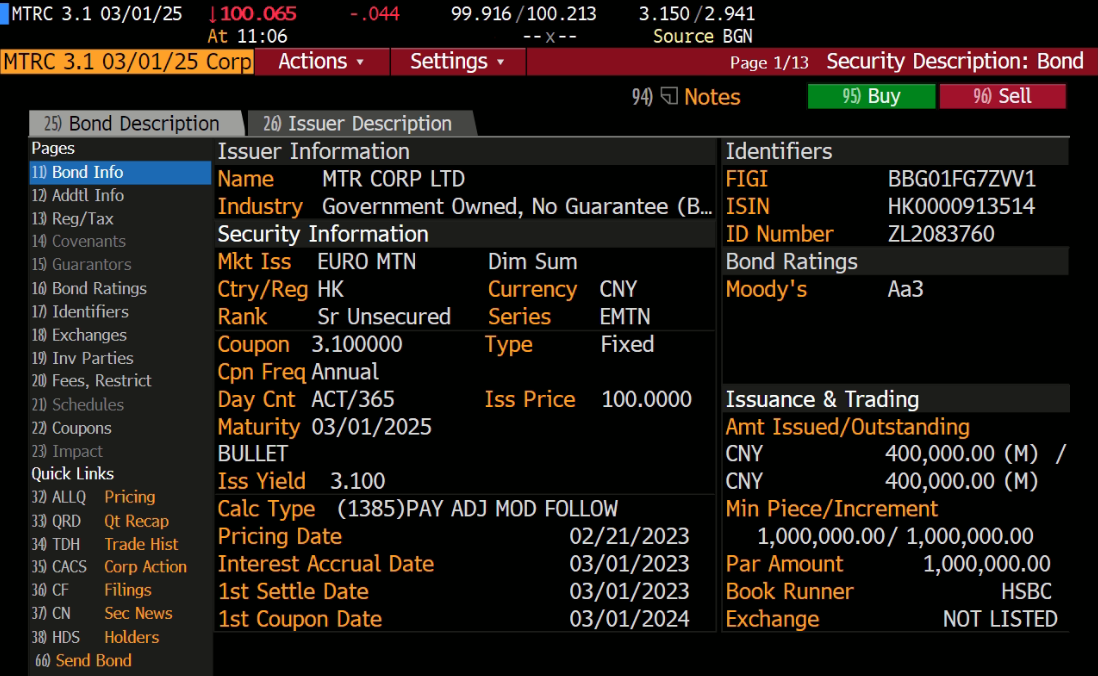Open the Actions dropdown menu

(x=321, y=62)
